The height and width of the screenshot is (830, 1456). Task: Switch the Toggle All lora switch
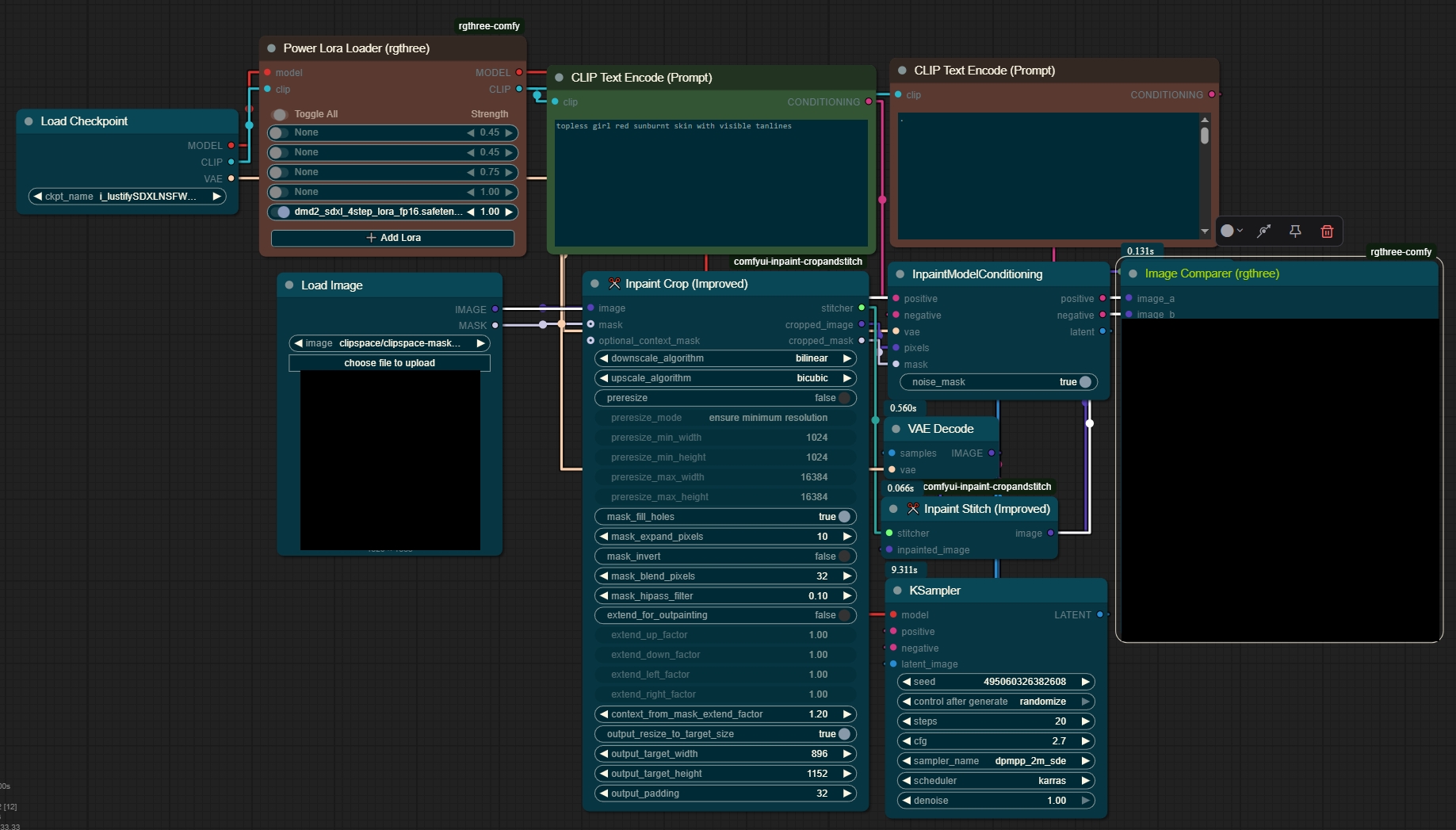click(x=279, y=114)
